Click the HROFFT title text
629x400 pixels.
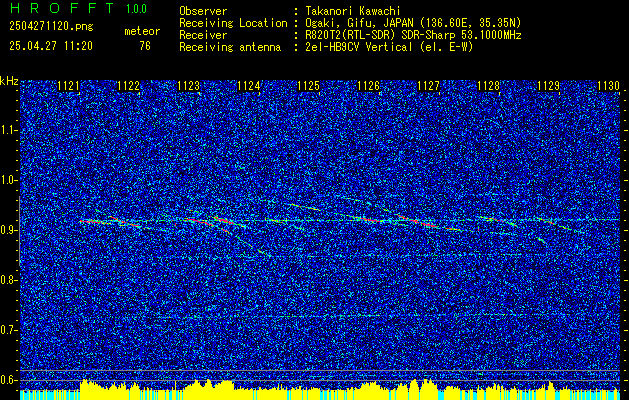click(x=62, y=8)
